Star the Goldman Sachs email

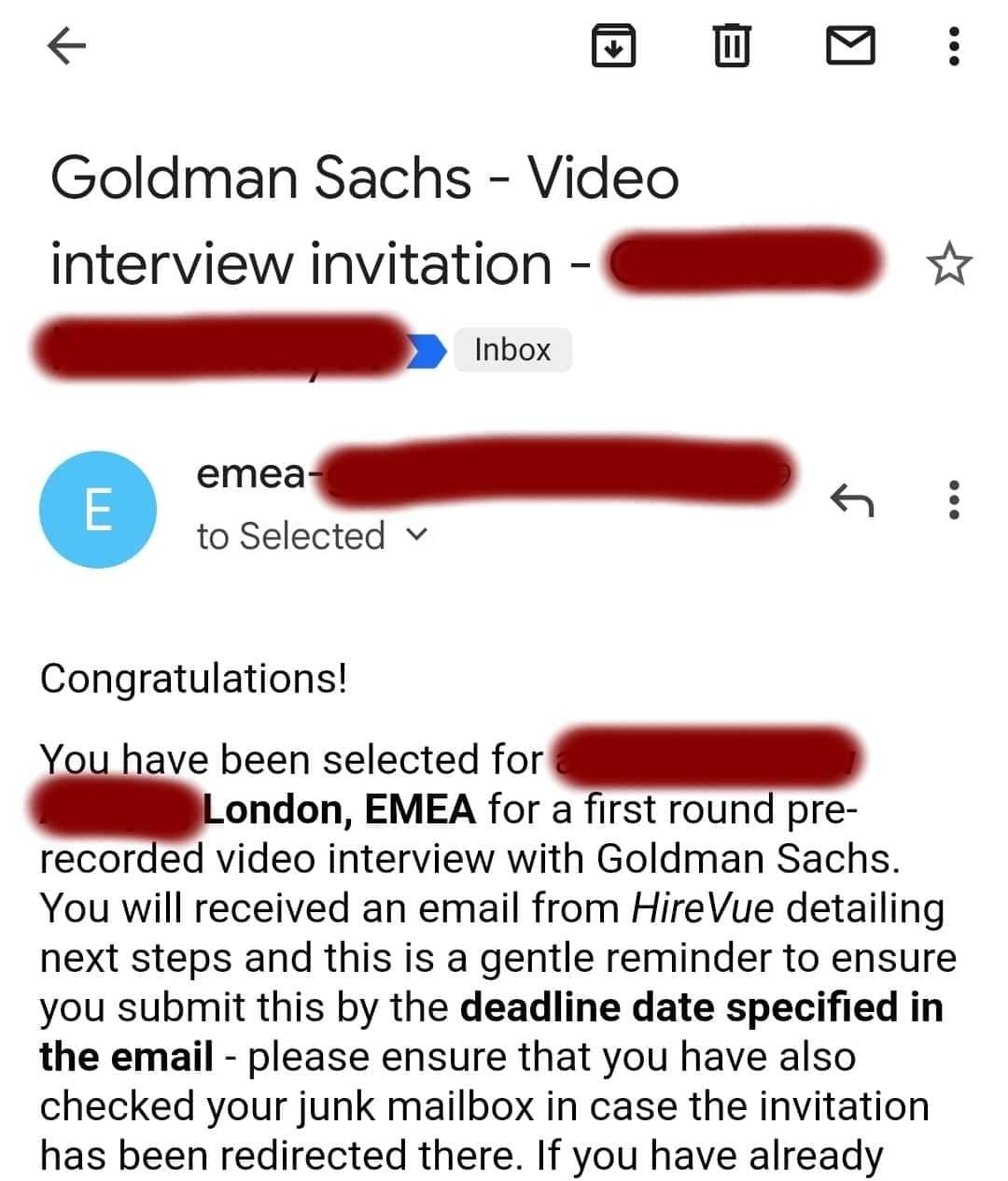click(x=949, y=264)
